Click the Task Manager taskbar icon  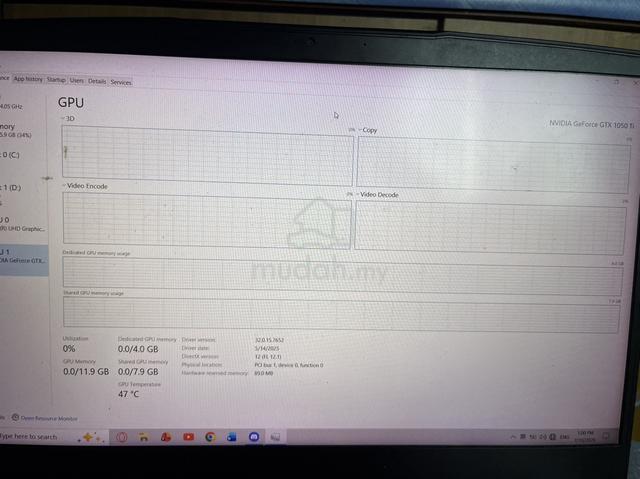276,437
